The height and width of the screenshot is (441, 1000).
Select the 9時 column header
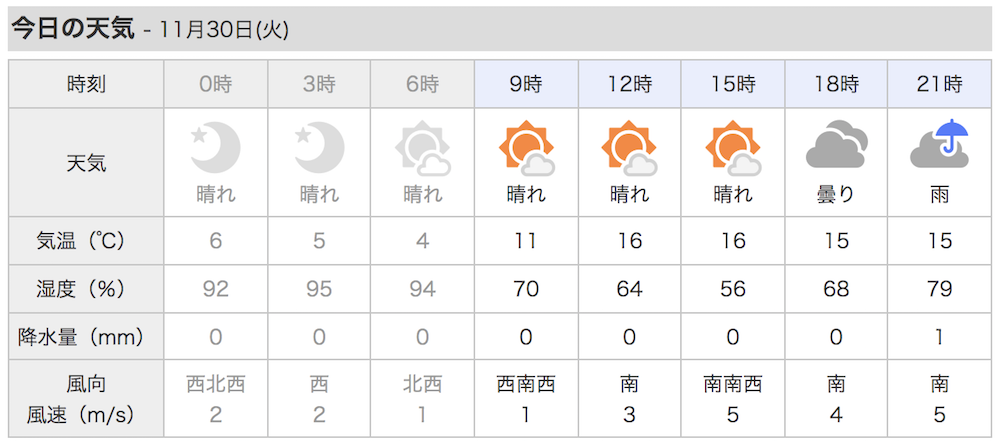coord(526,84)
